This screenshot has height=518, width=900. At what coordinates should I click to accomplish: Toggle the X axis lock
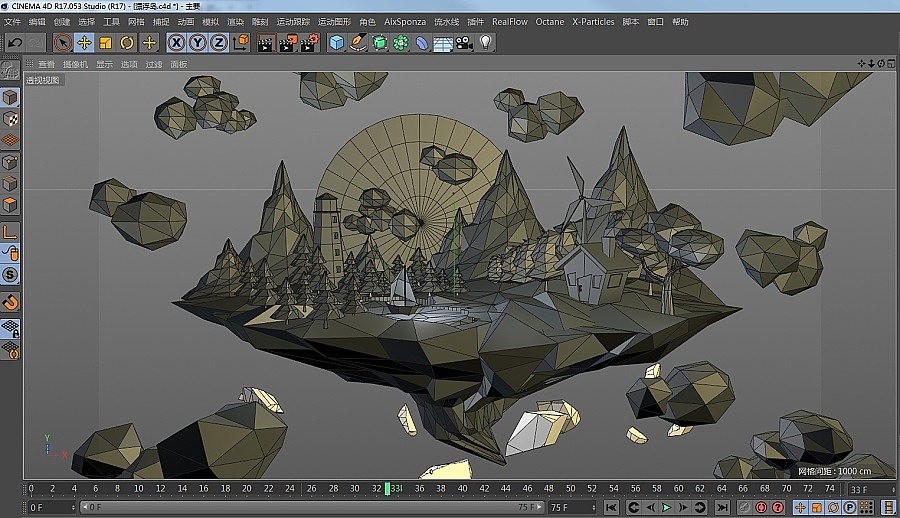[x=176, y=42]
